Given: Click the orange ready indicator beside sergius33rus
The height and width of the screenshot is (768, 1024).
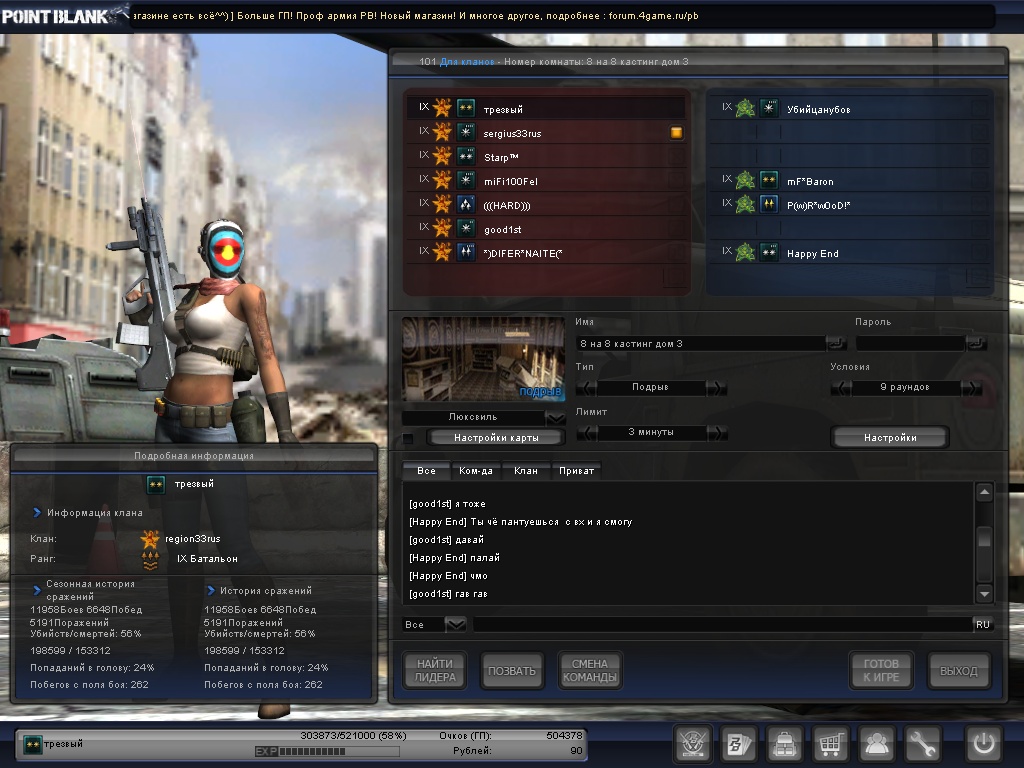Looking at the screenshot, I should [677, 133].
